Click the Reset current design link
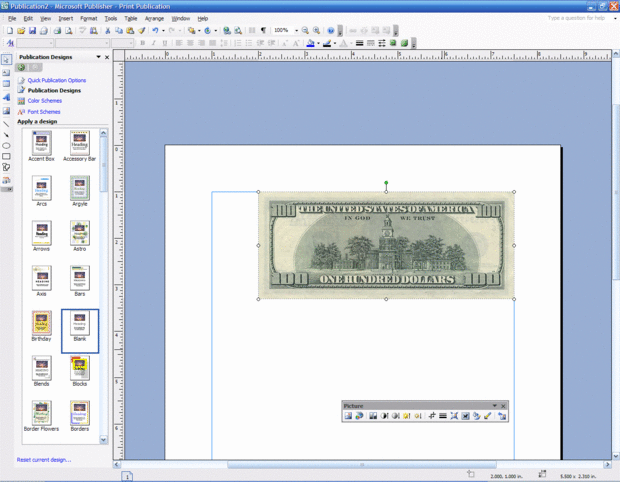 pos(44,460)
